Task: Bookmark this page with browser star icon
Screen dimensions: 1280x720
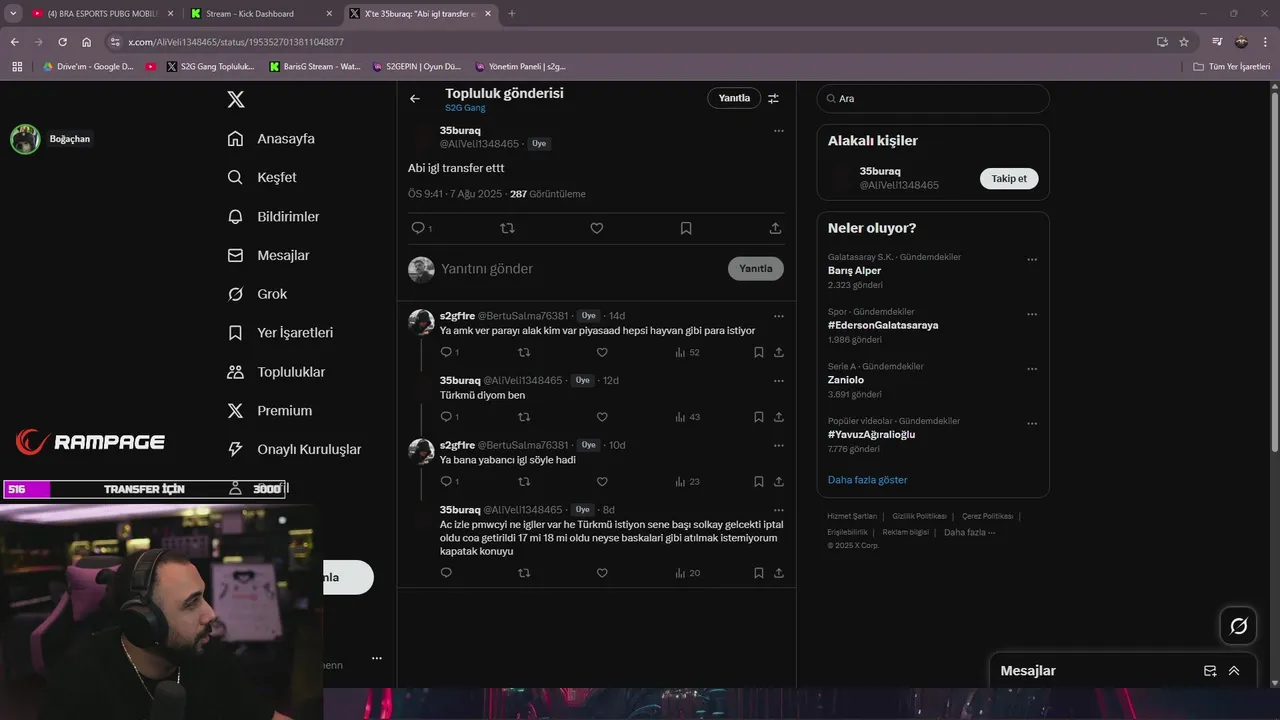Action: pos(1184,42)
